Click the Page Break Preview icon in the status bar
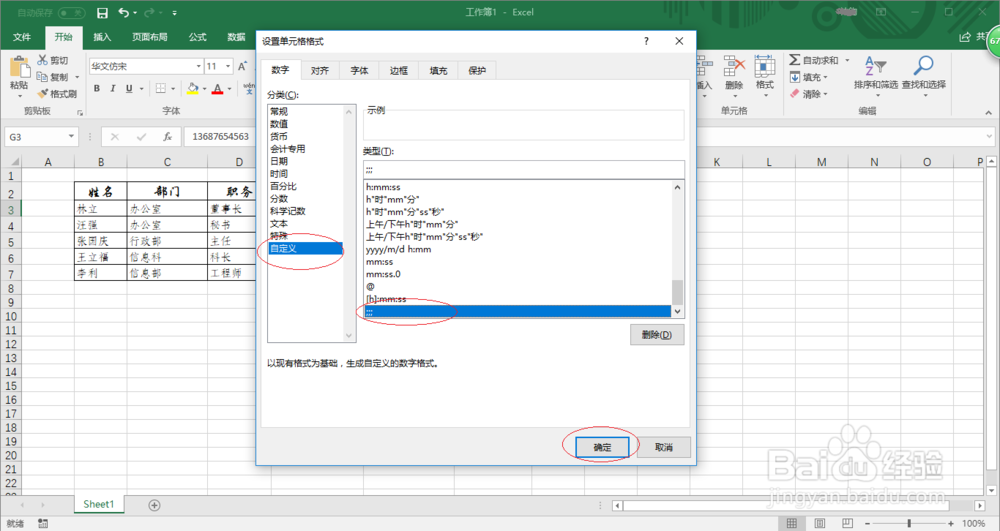Viewport: 1000px width, 531px height. pos(847,523)
